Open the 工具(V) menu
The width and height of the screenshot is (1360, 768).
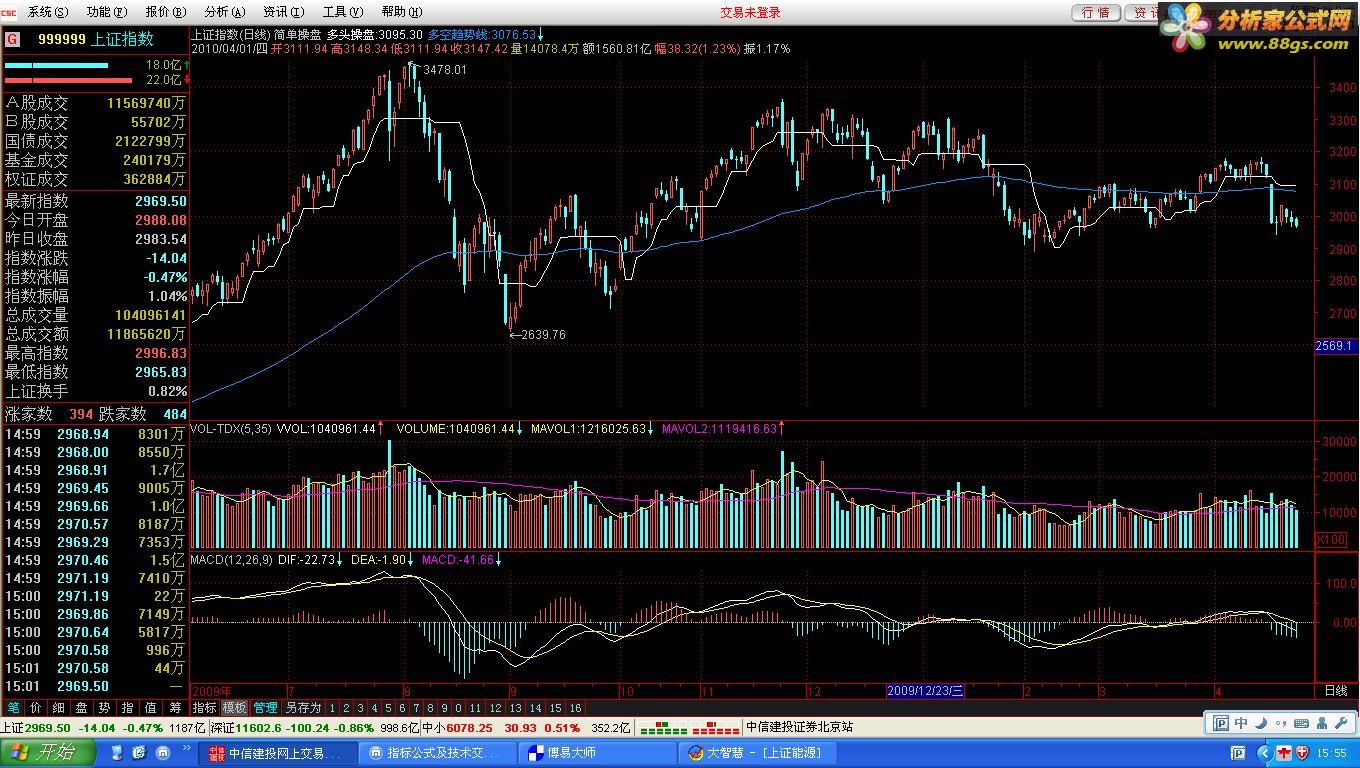[342, 12]
